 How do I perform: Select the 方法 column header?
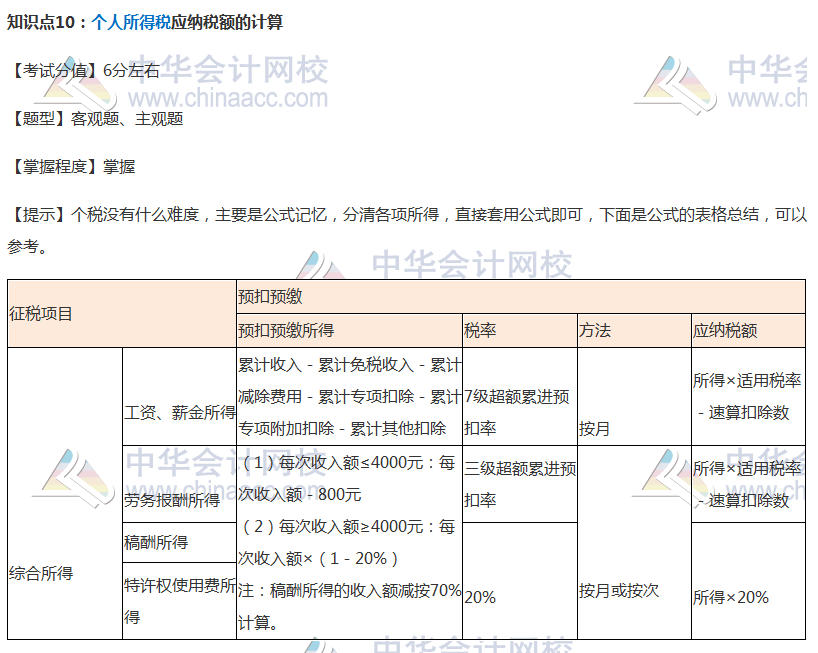[634, 331]
